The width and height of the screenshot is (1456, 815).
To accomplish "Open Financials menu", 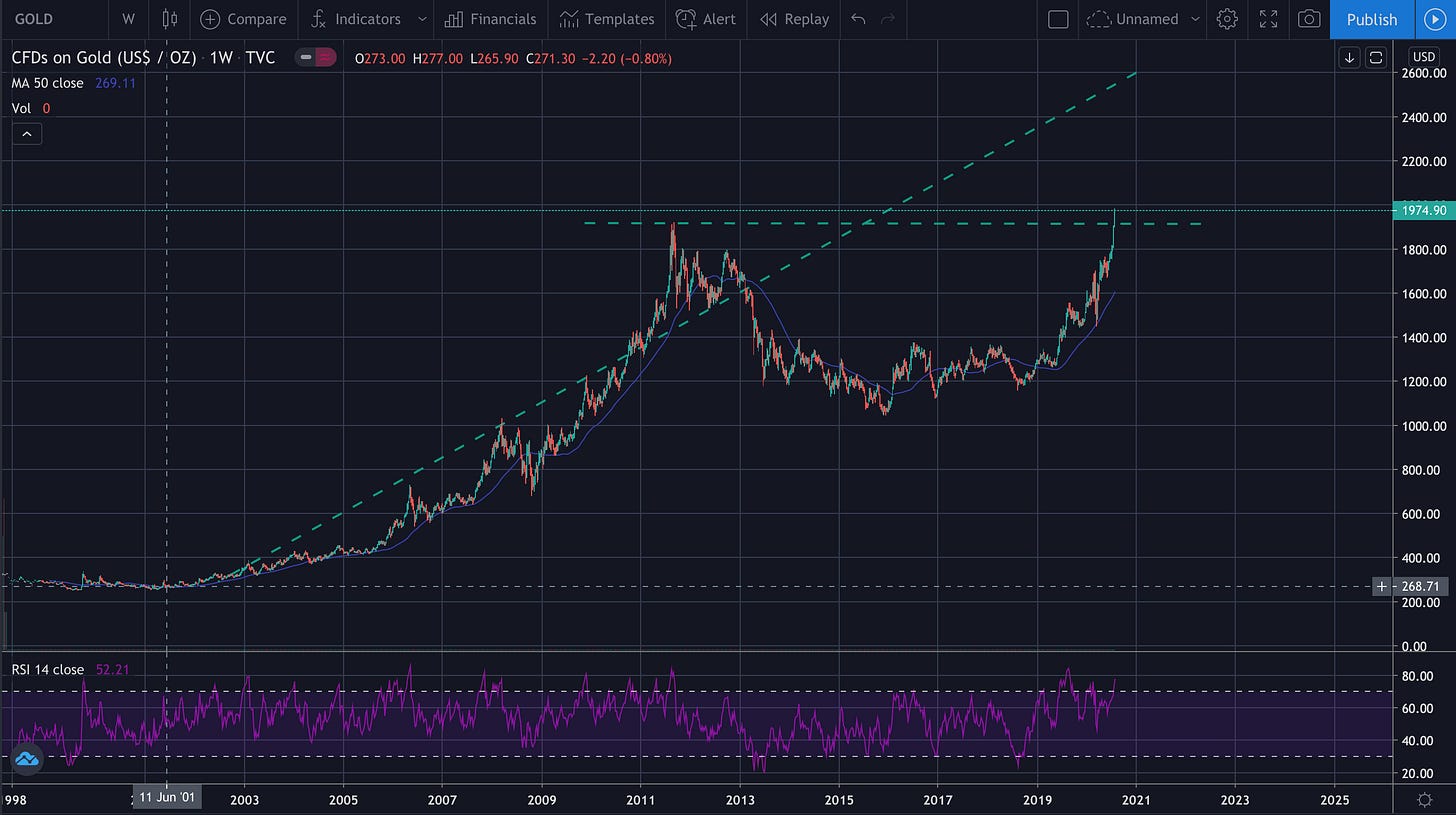I will [490, 19].
